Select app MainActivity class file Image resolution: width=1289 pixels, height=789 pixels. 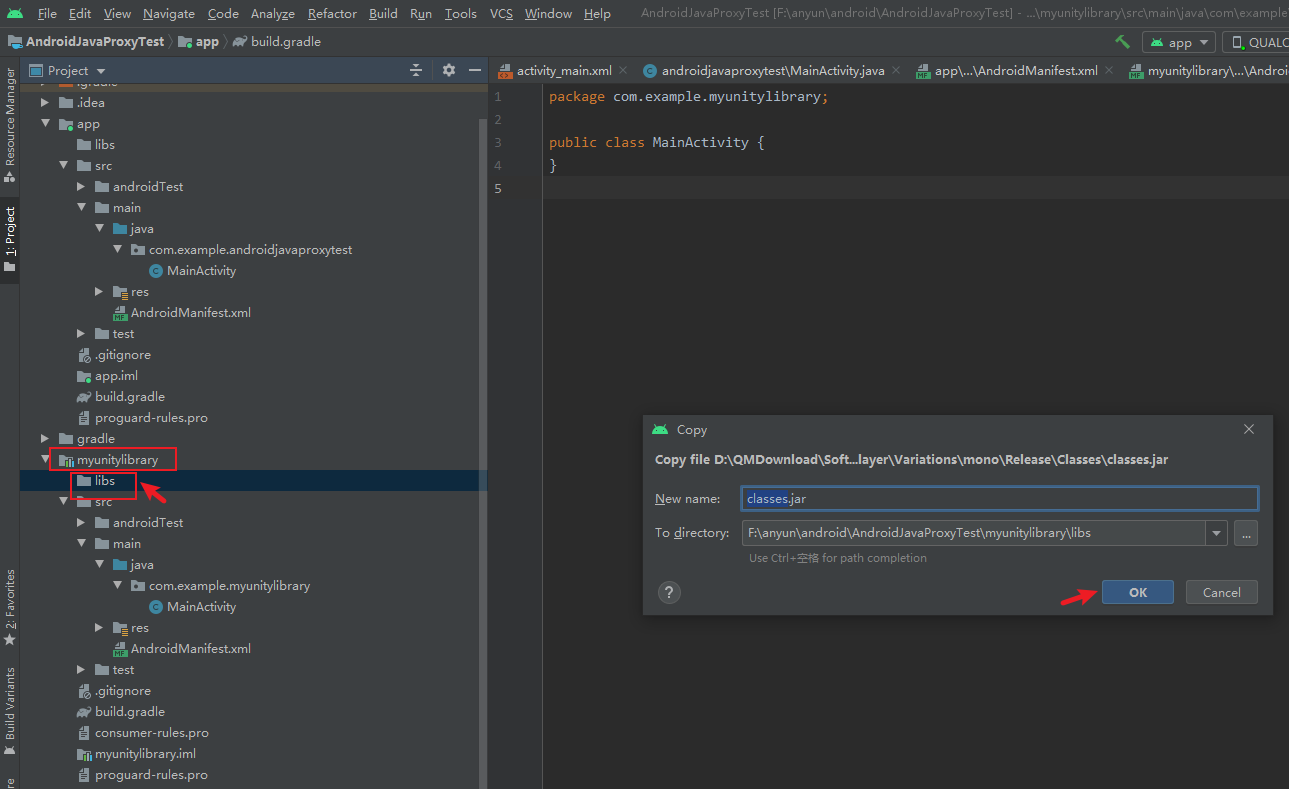click(x=192, y=270)
